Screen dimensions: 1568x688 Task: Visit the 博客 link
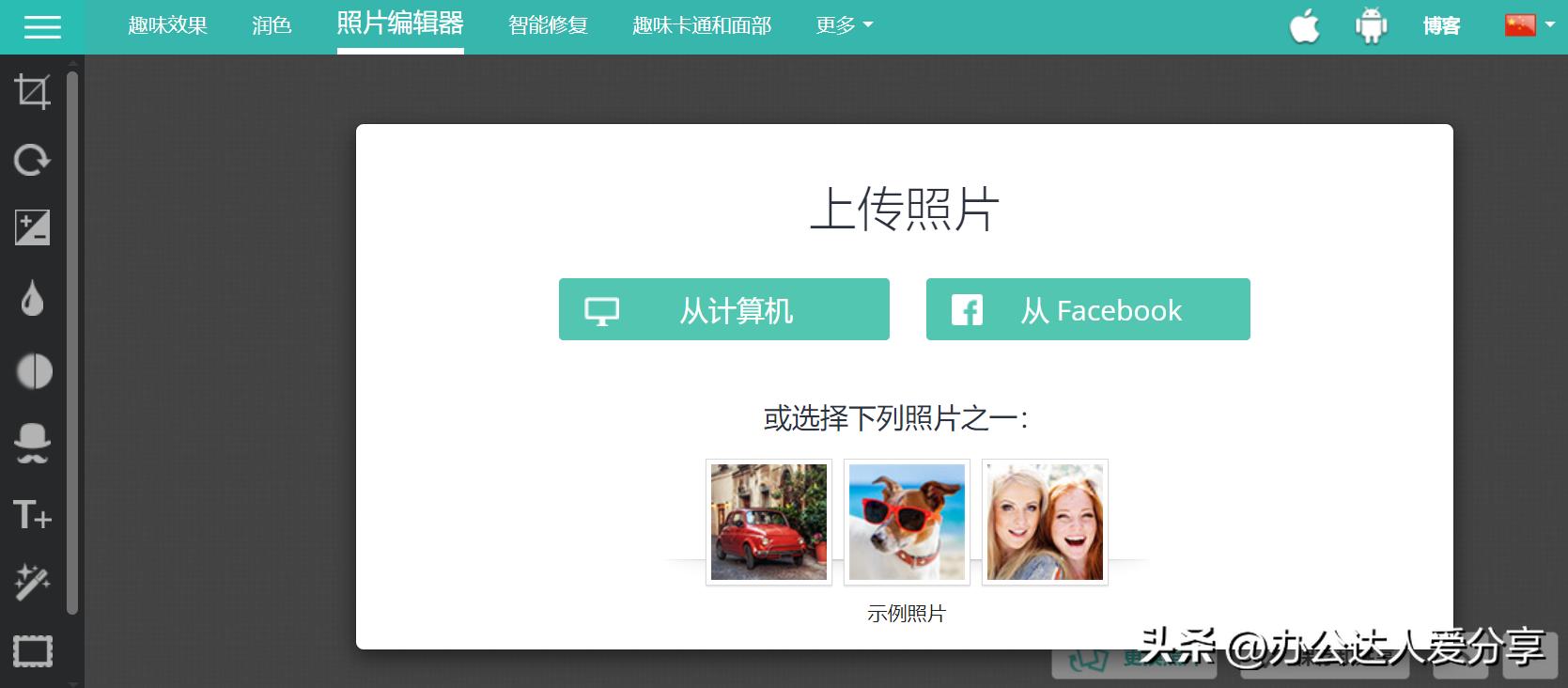tap(1441, 25)
